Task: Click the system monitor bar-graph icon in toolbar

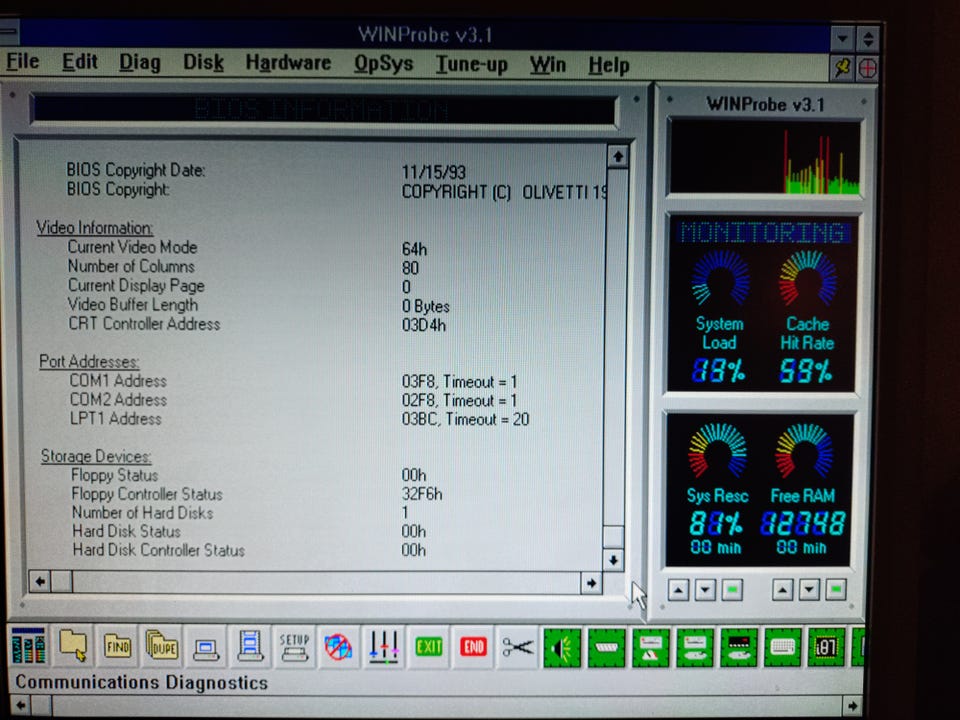Action: click(x=28, y=646)
